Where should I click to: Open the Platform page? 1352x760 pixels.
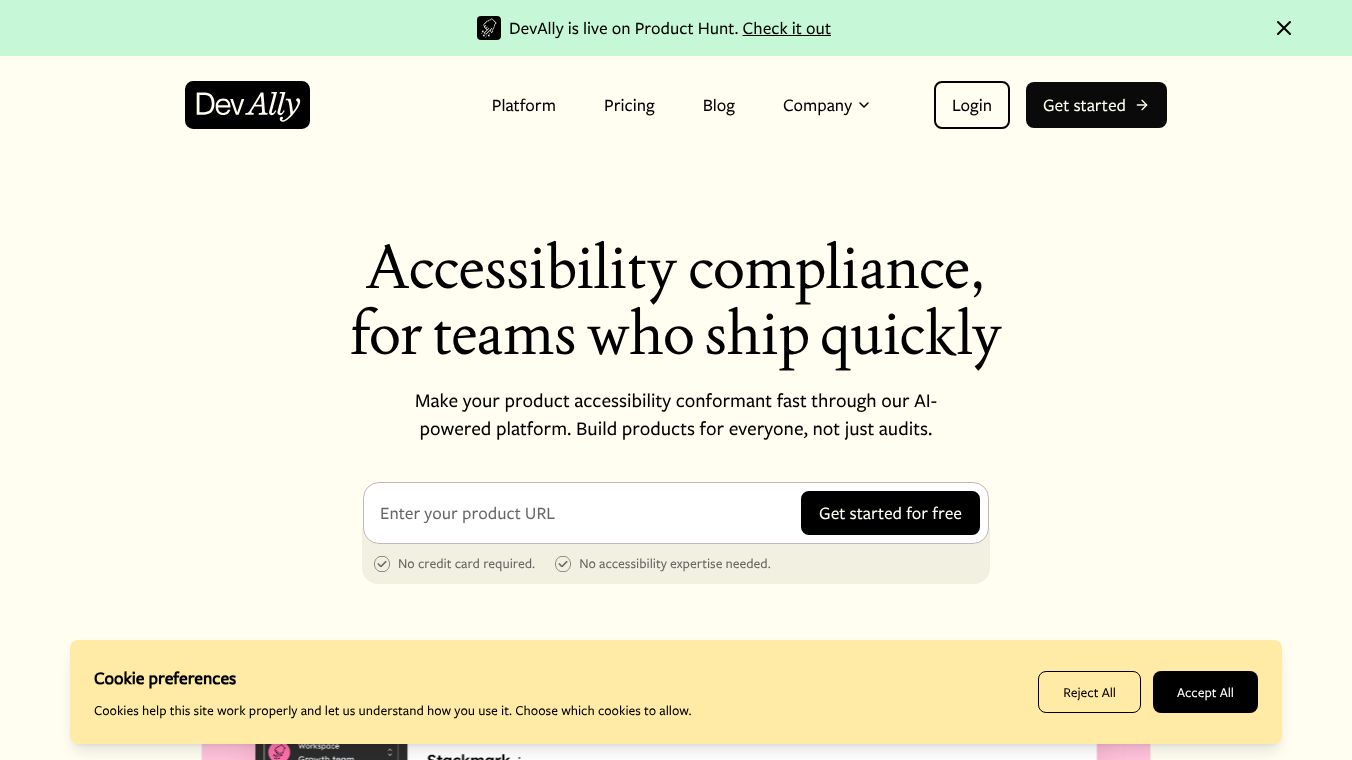coord(524,105)
